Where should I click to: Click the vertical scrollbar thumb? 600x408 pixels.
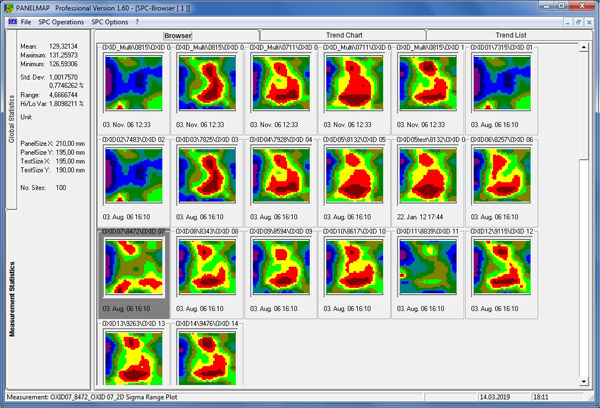pos(584,106)
